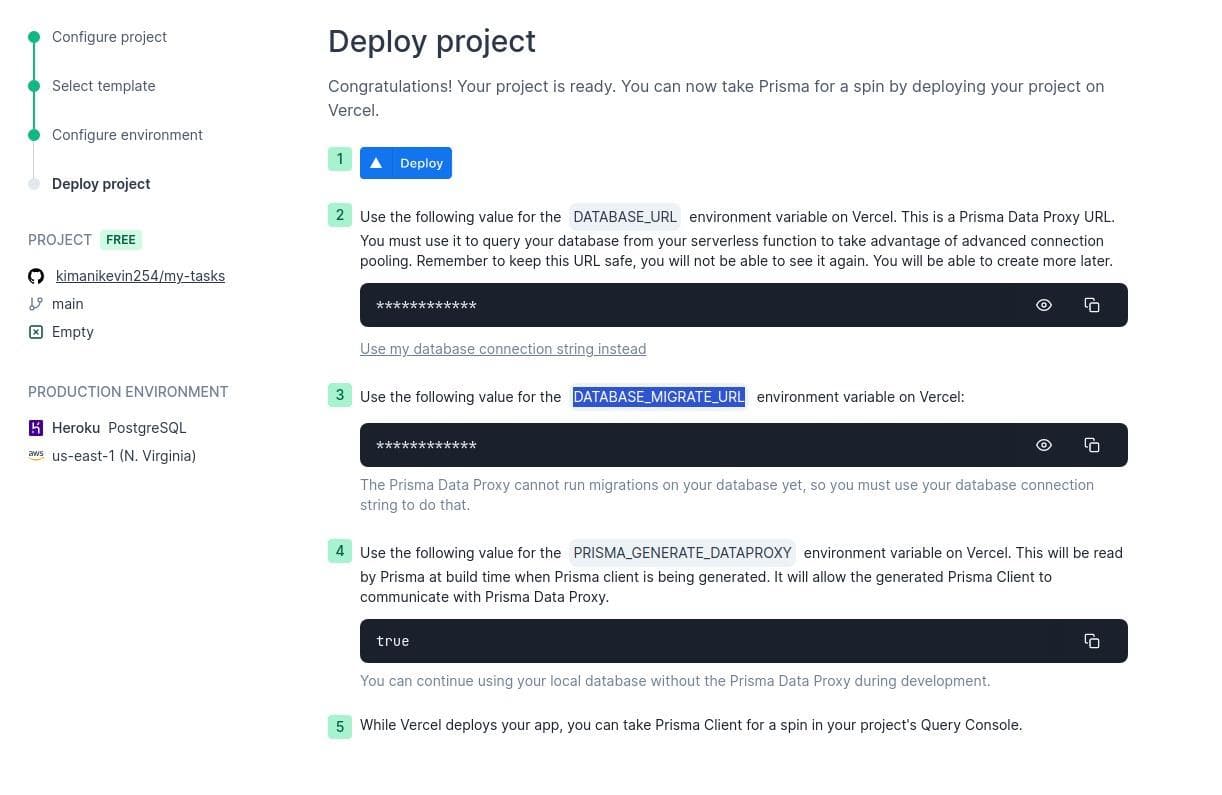Click the masked DATABASE_URL asterisks value
1222x795 pixels.
tap(426, 306)
